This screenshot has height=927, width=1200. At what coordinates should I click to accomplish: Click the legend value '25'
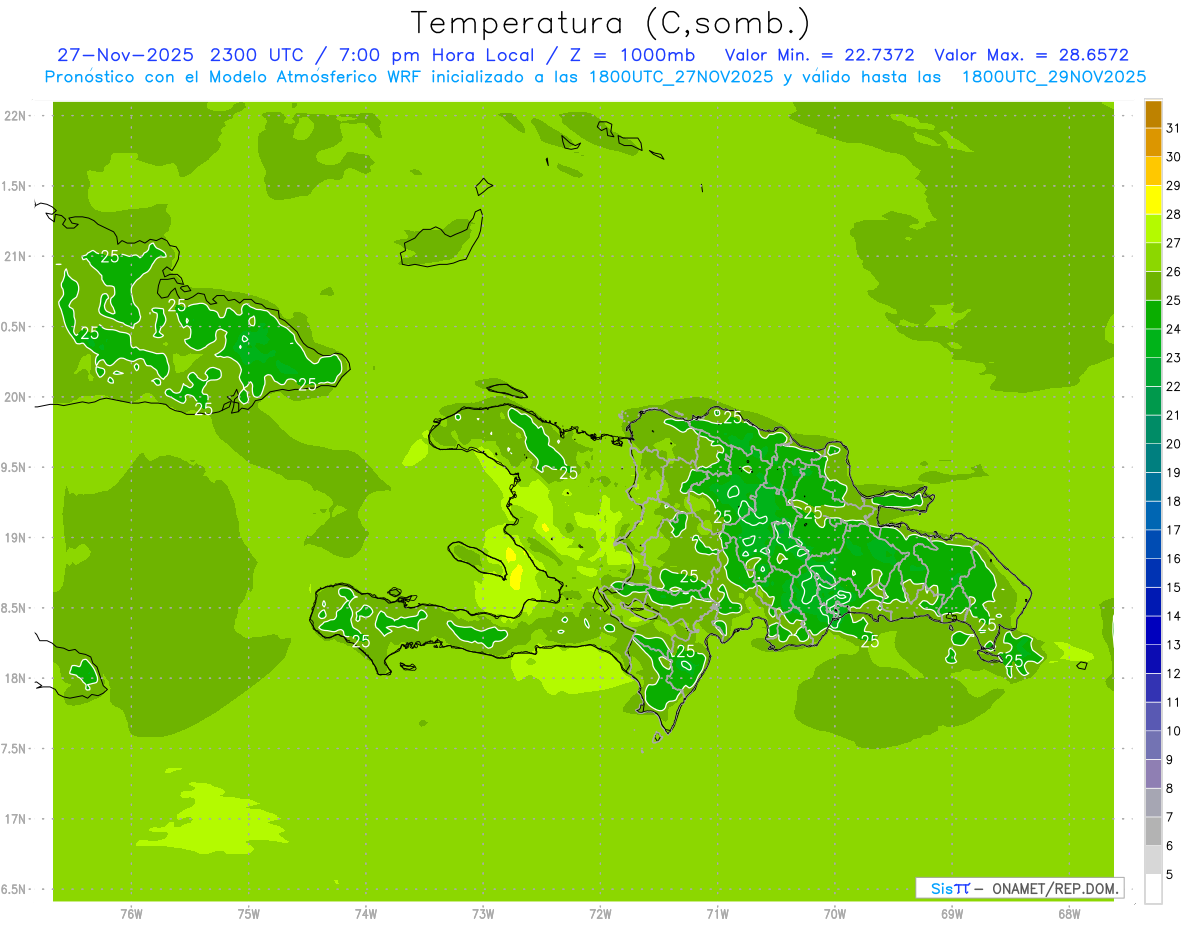pyautogui.click(x=1174, y=300)
